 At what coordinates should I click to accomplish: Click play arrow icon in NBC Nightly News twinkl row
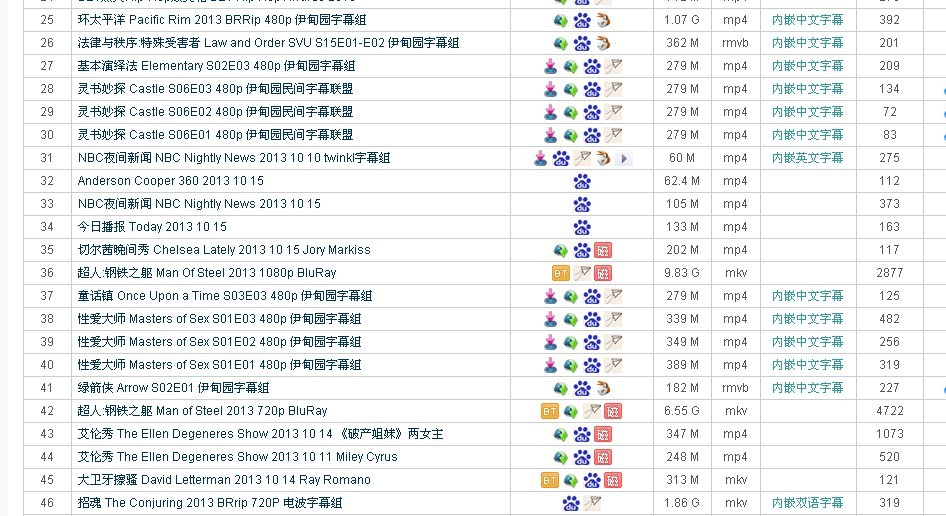coord(624,158)
